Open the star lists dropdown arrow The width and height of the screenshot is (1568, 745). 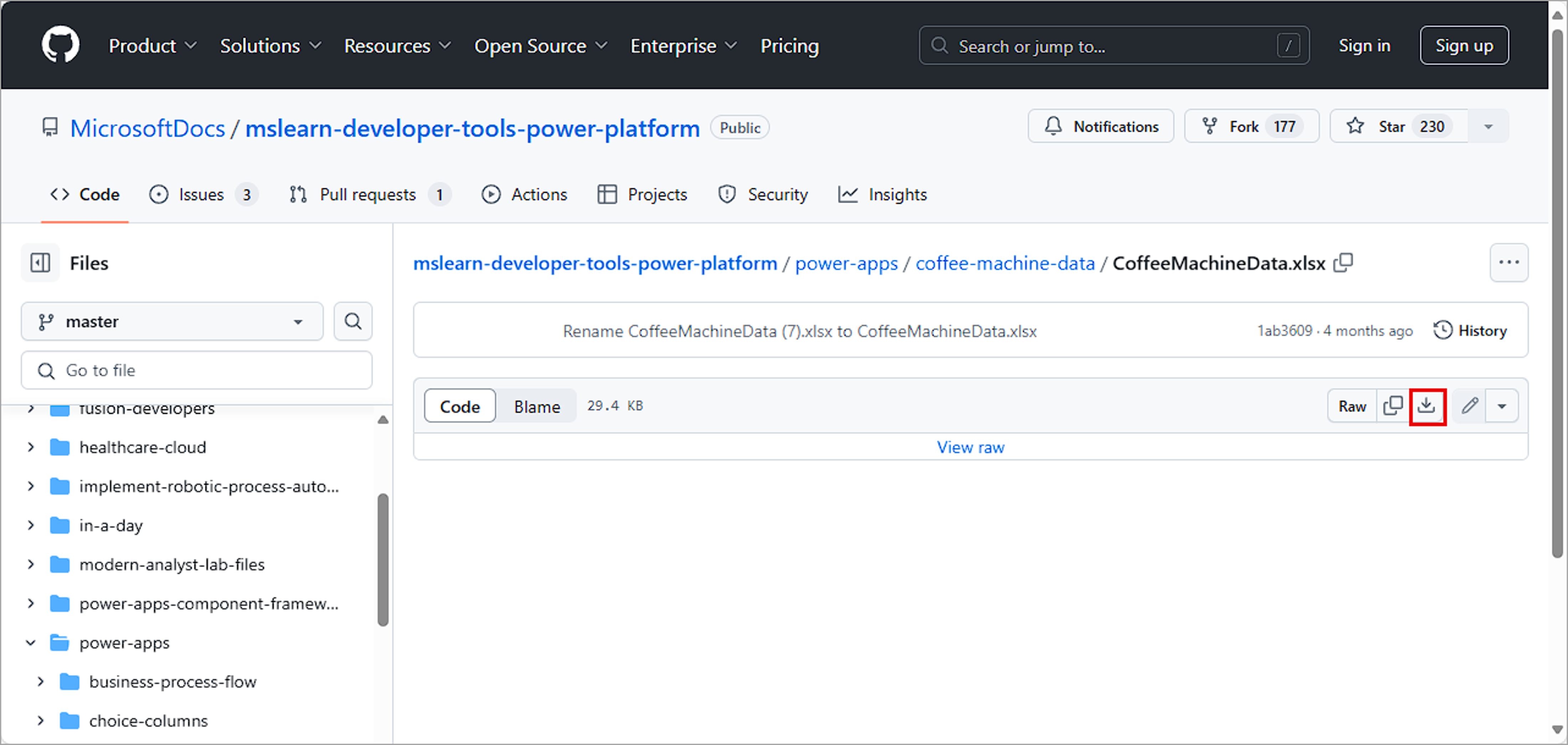point(1488,126)
